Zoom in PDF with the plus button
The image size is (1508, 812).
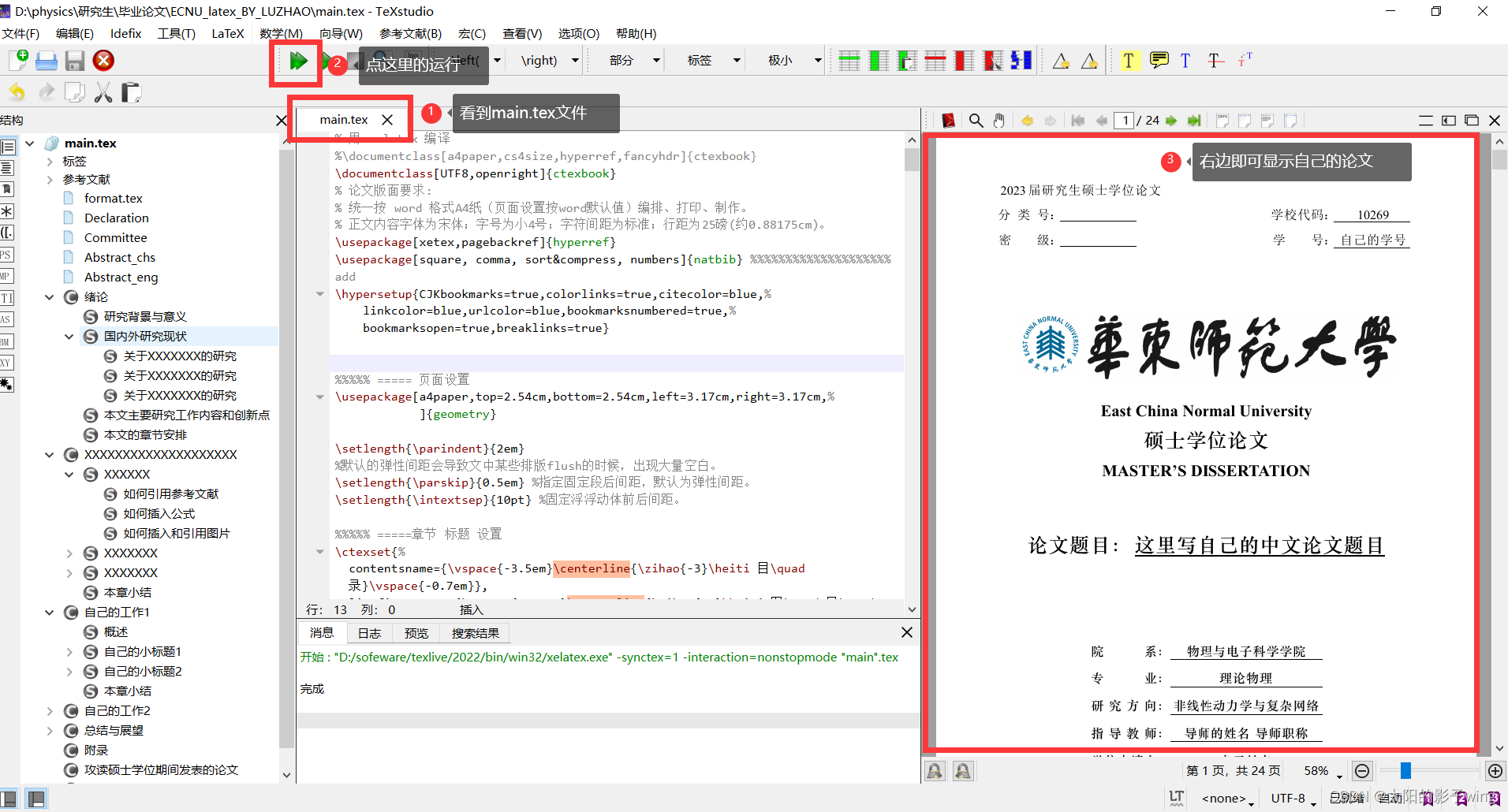point(1495,771)
